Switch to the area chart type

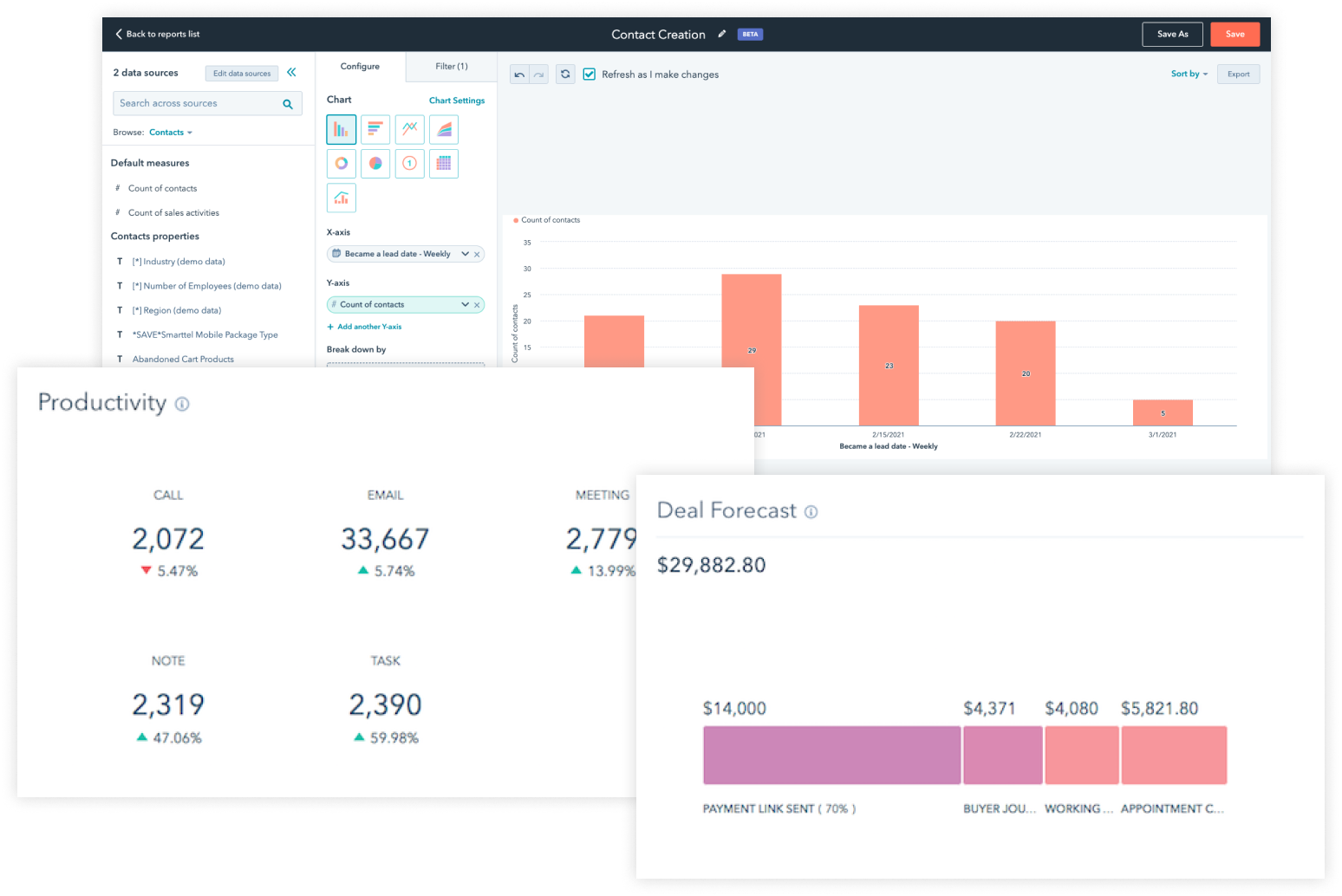pos(443,129)
